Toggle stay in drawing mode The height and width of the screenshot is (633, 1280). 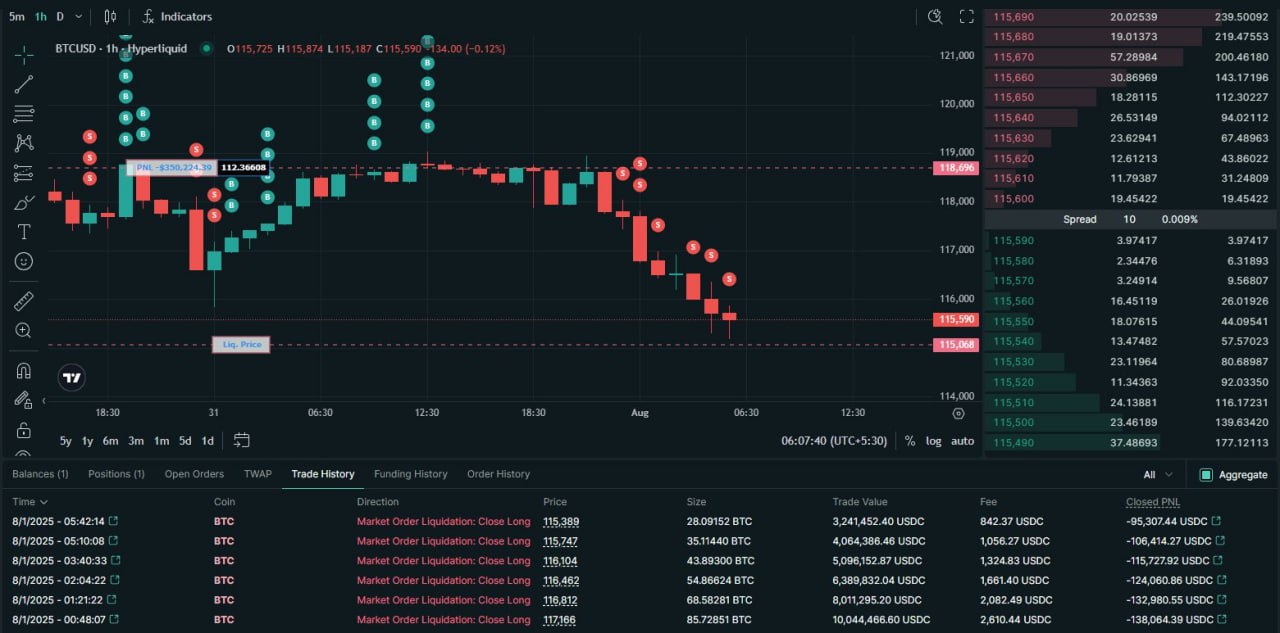pos(24,400)
